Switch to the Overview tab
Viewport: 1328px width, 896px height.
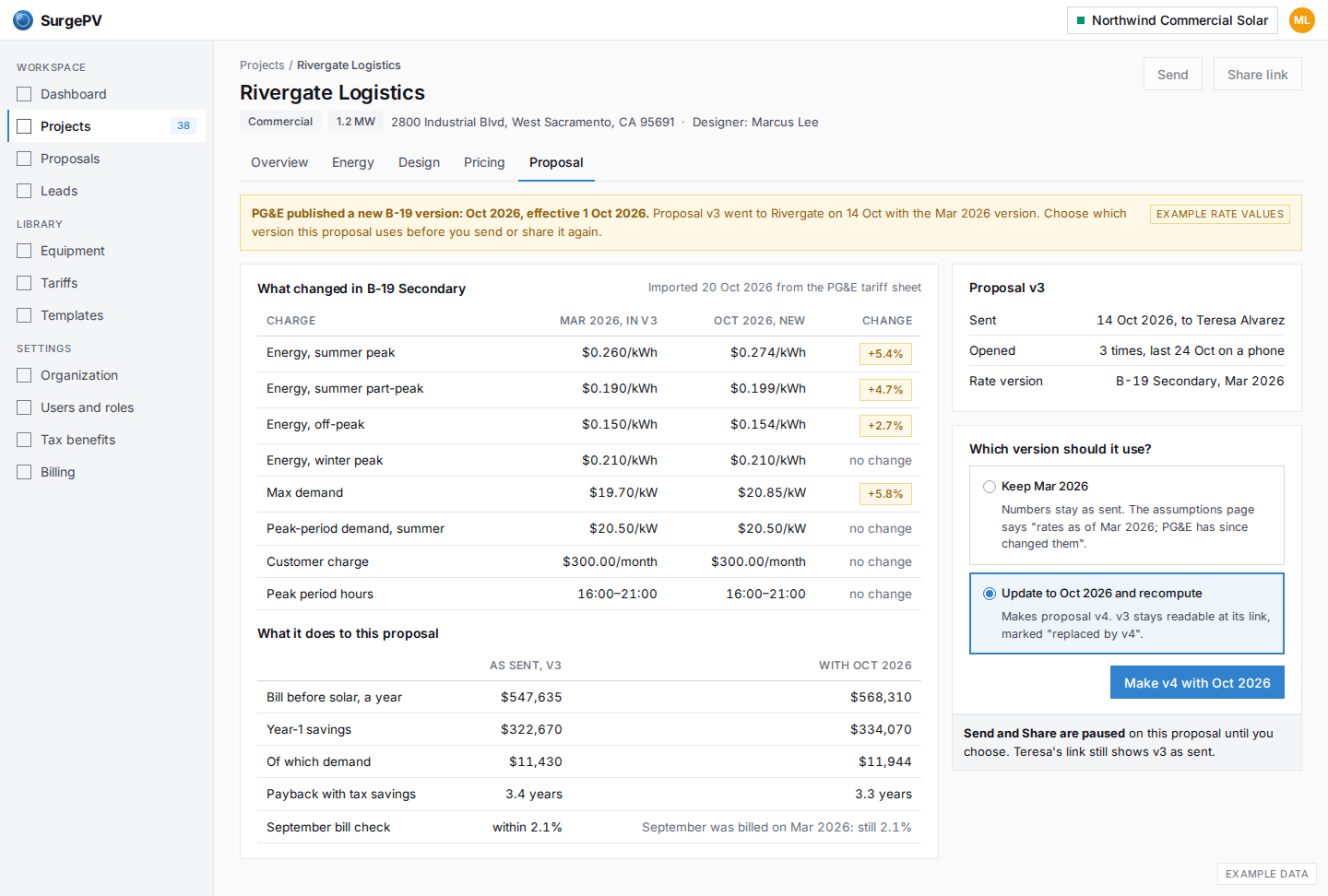click(x=279, y=162)
